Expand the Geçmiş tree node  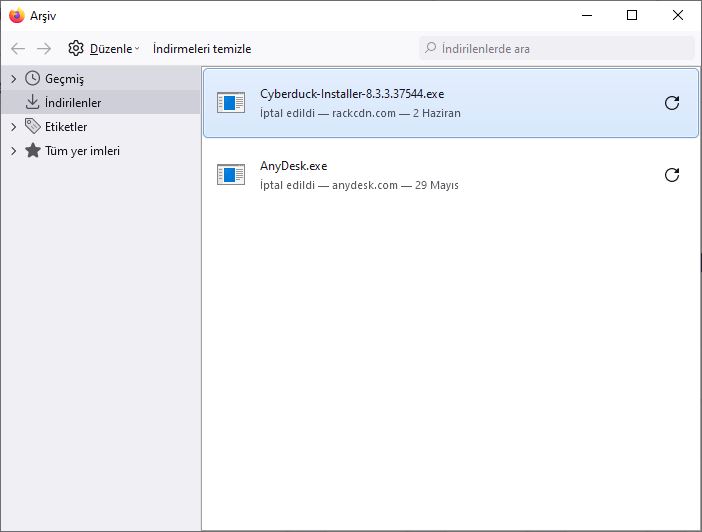pyautogui.click(x=13, y=79)
